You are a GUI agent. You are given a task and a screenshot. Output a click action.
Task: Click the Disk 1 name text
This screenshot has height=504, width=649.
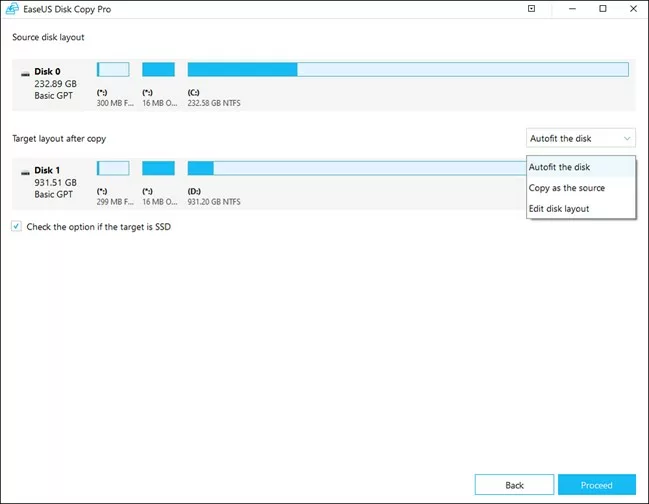[47, 170]
